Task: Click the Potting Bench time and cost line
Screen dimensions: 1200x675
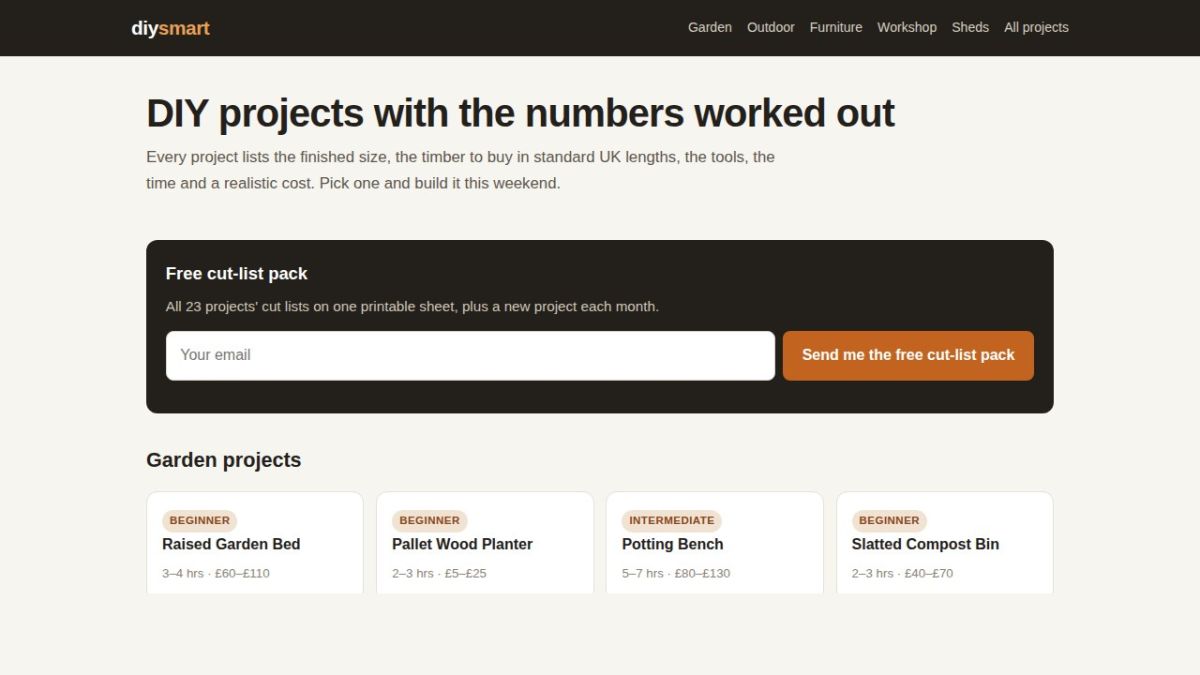Action: point(676,573)
